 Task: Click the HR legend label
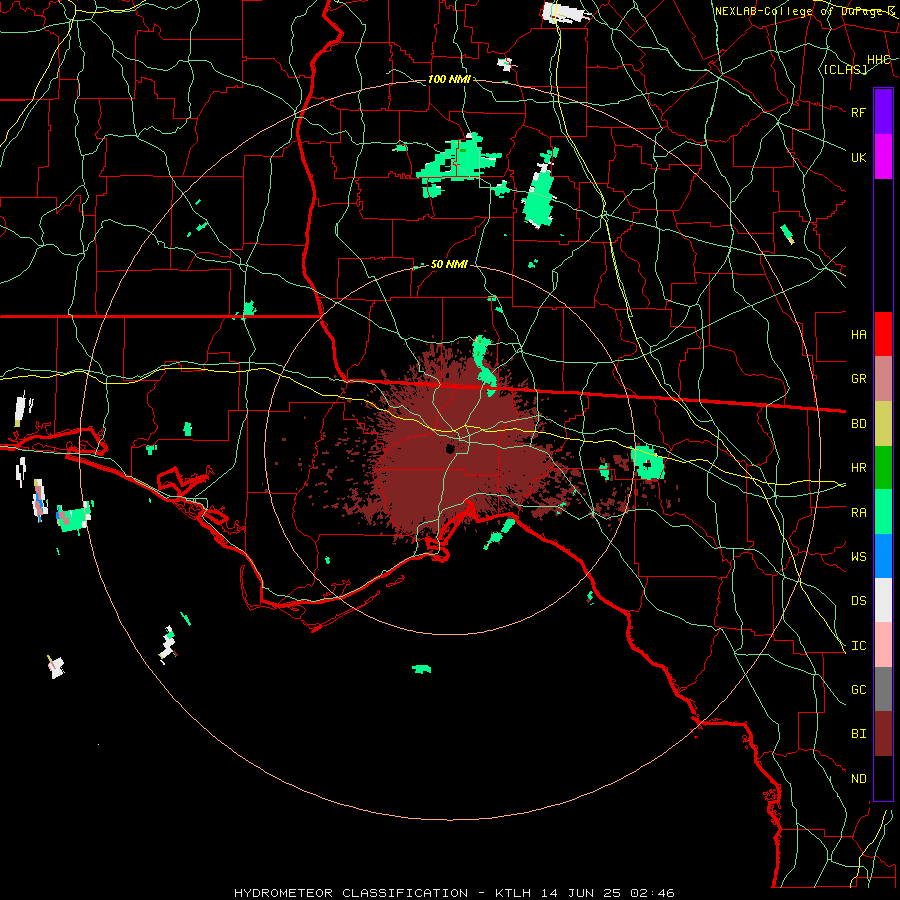pyautogui.click(x=858, y=468)
